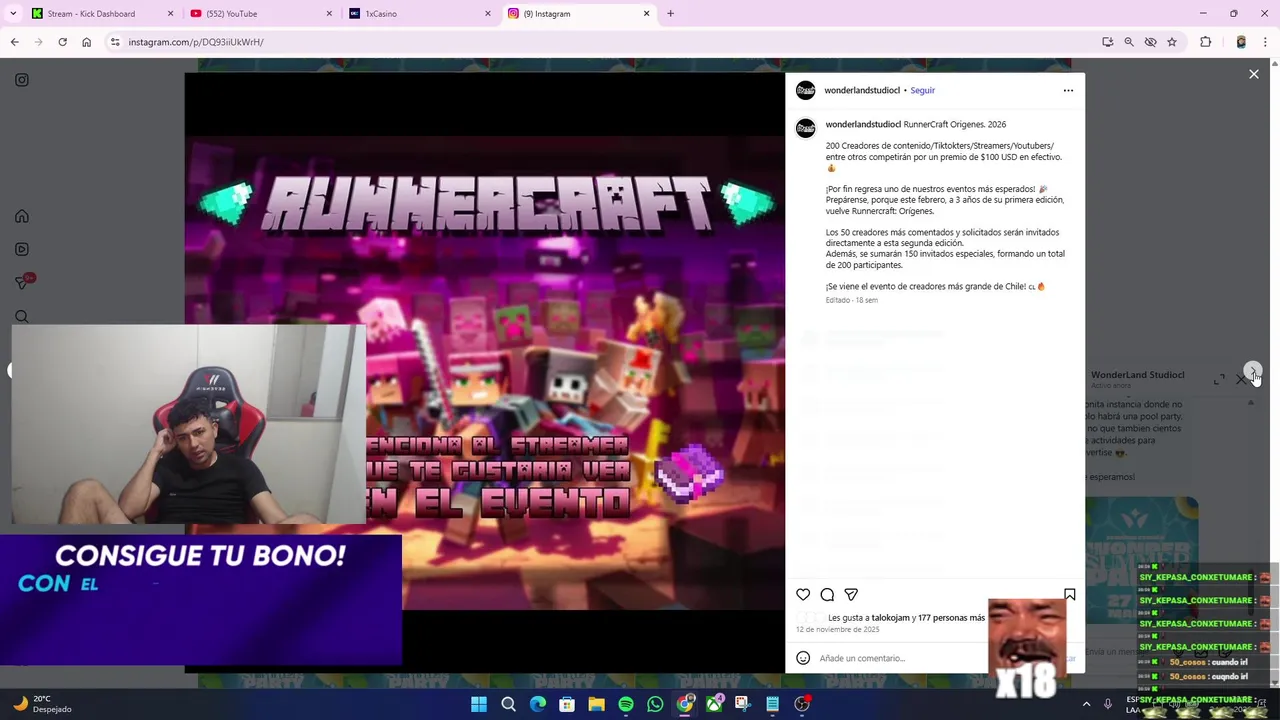The width and height of the screenshot is (1280, 720).
Task: Click wonderlandstudiocl avatar in post header
Action: tap(805, 90)
